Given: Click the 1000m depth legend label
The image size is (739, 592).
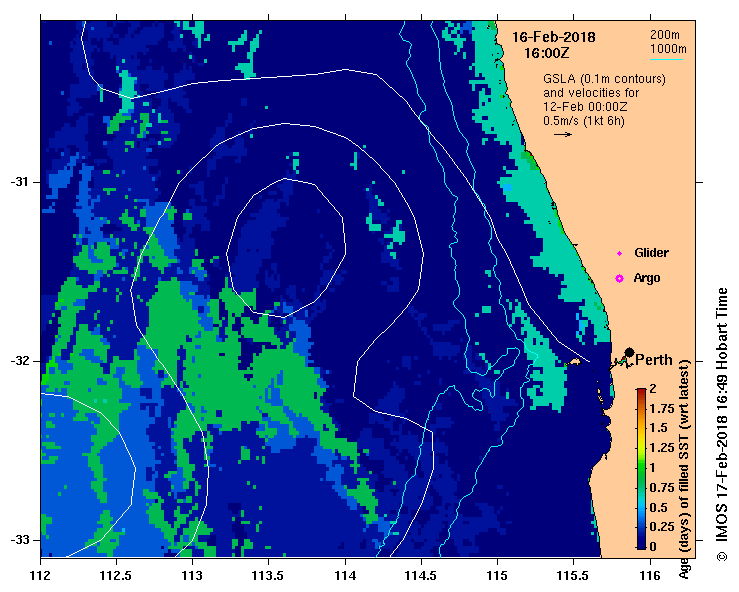Looking at the screenshot, I should pos(668,49).
